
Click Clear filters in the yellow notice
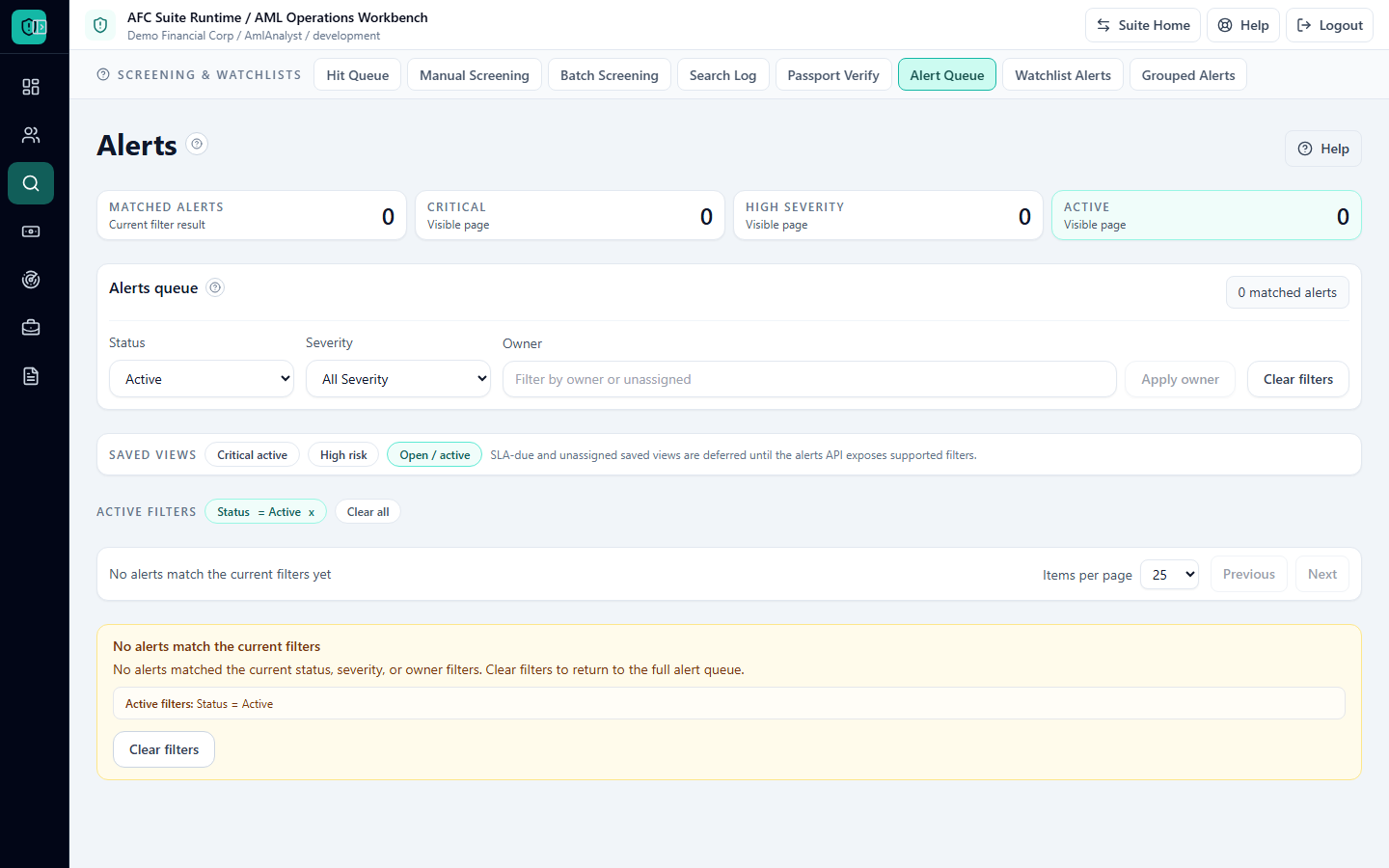[164, 749]
